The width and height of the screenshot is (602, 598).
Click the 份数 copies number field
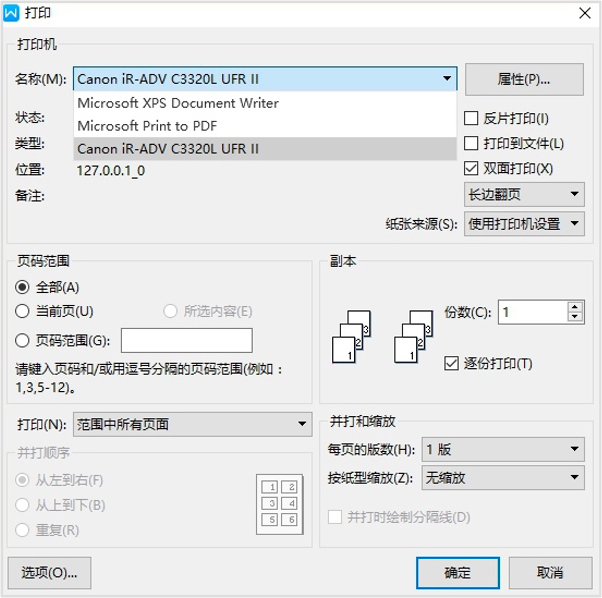click(533, 312)
